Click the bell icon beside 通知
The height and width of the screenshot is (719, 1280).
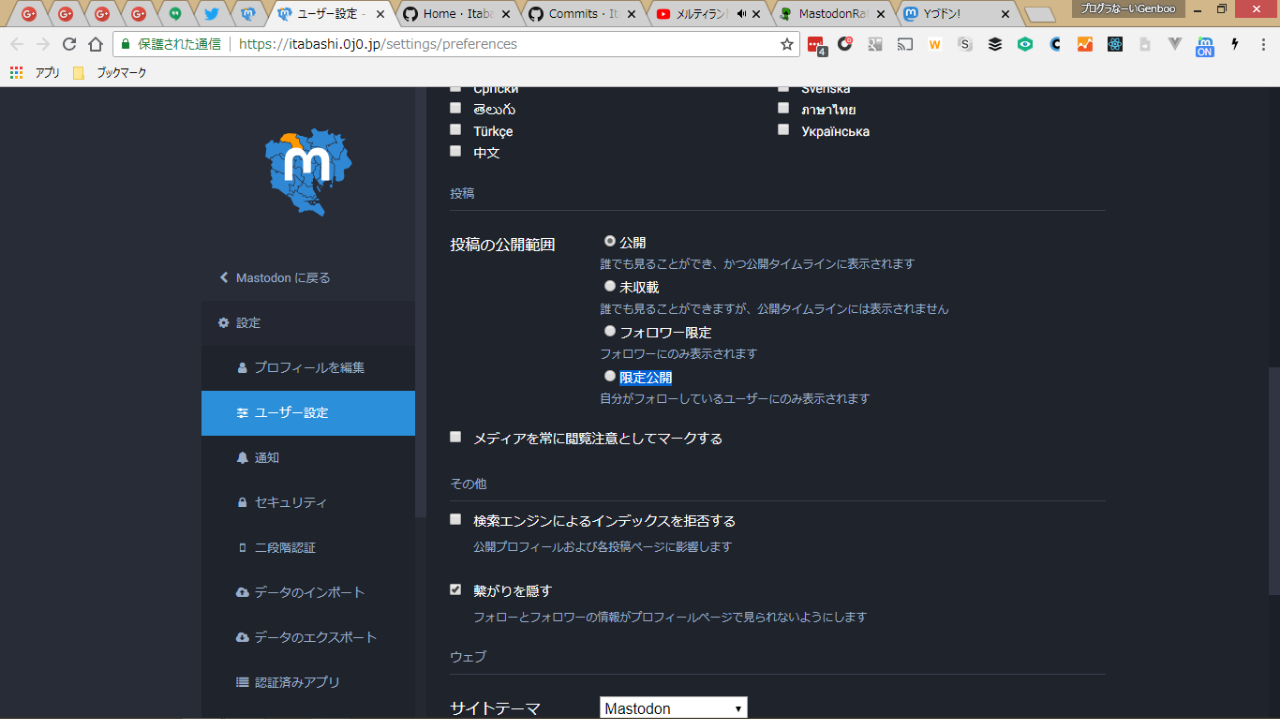242,458
